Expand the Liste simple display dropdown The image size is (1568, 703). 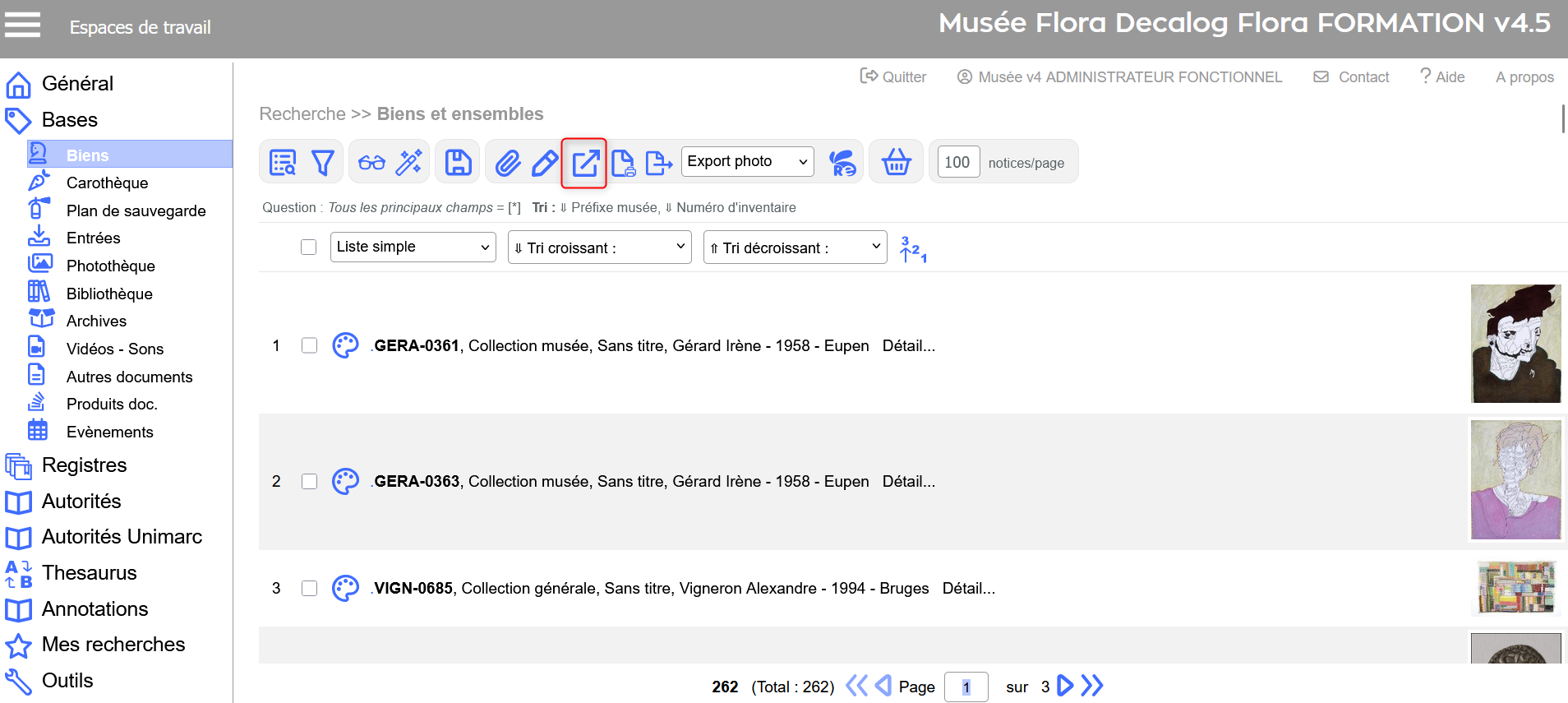(413, 247)
